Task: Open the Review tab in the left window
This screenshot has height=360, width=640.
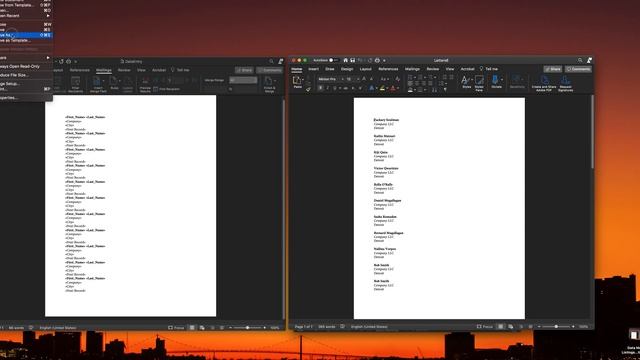Action: pos(124,70)
